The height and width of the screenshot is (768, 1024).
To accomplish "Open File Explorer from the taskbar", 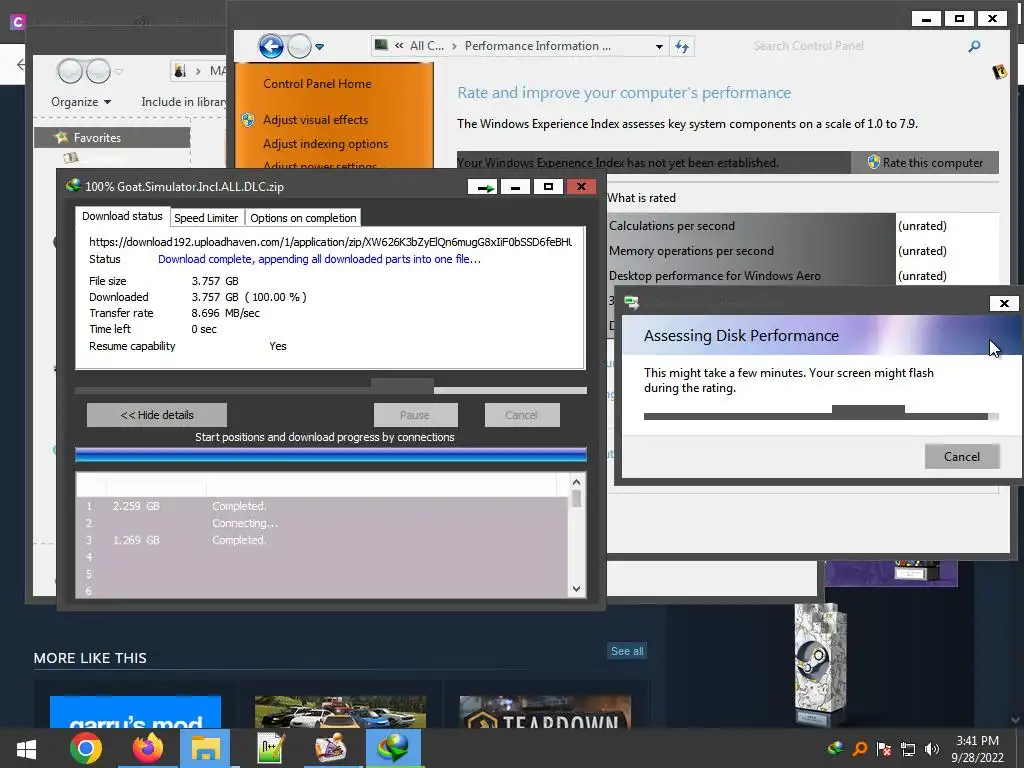I will (x=205, y=748).
